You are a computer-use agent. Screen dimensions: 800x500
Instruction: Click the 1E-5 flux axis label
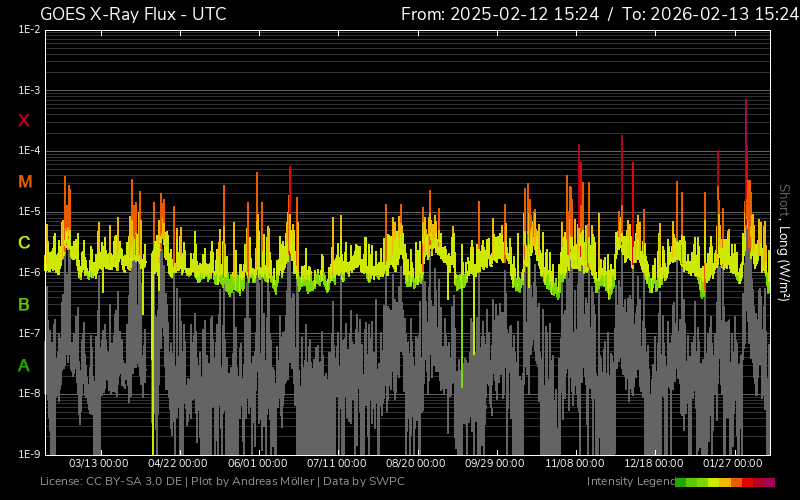tap(29, 212)
